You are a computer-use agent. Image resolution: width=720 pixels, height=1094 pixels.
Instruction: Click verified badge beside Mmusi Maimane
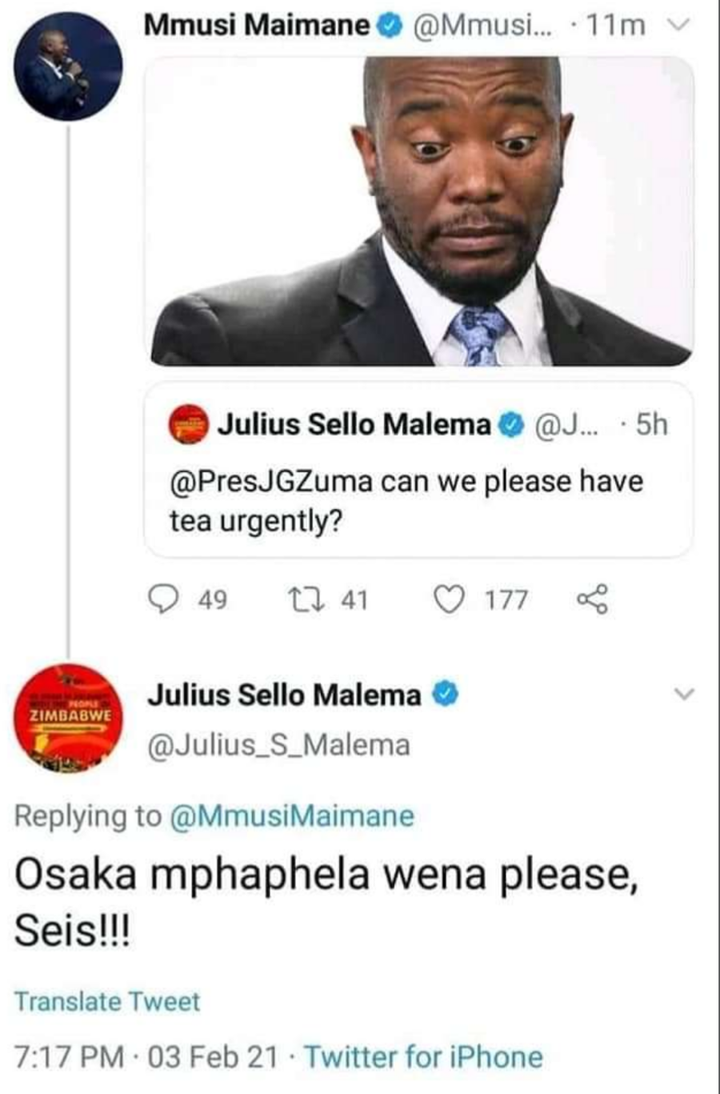pyautogui.click(x=389, y=27)
